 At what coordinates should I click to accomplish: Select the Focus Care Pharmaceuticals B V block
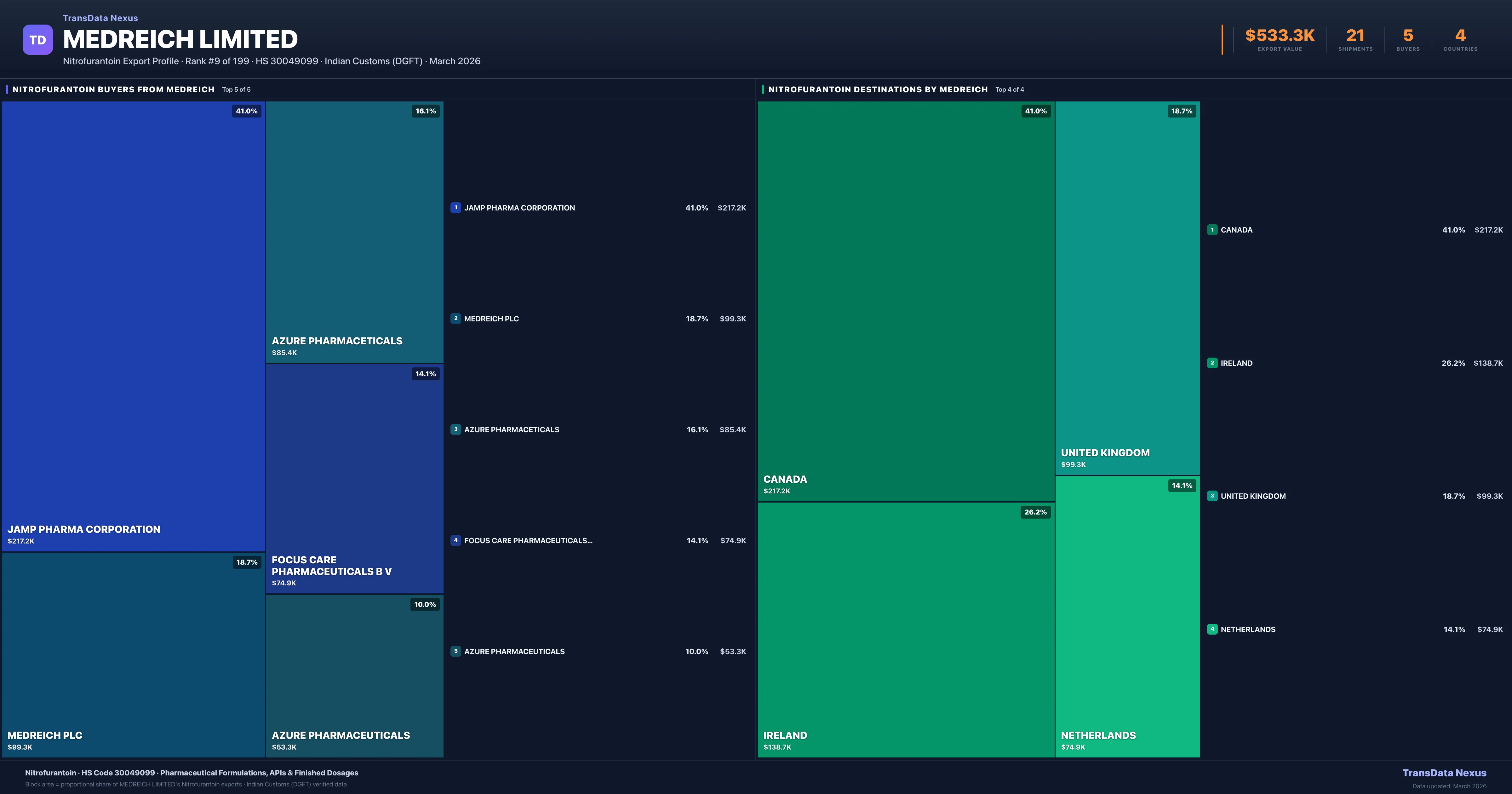(354, 479)
